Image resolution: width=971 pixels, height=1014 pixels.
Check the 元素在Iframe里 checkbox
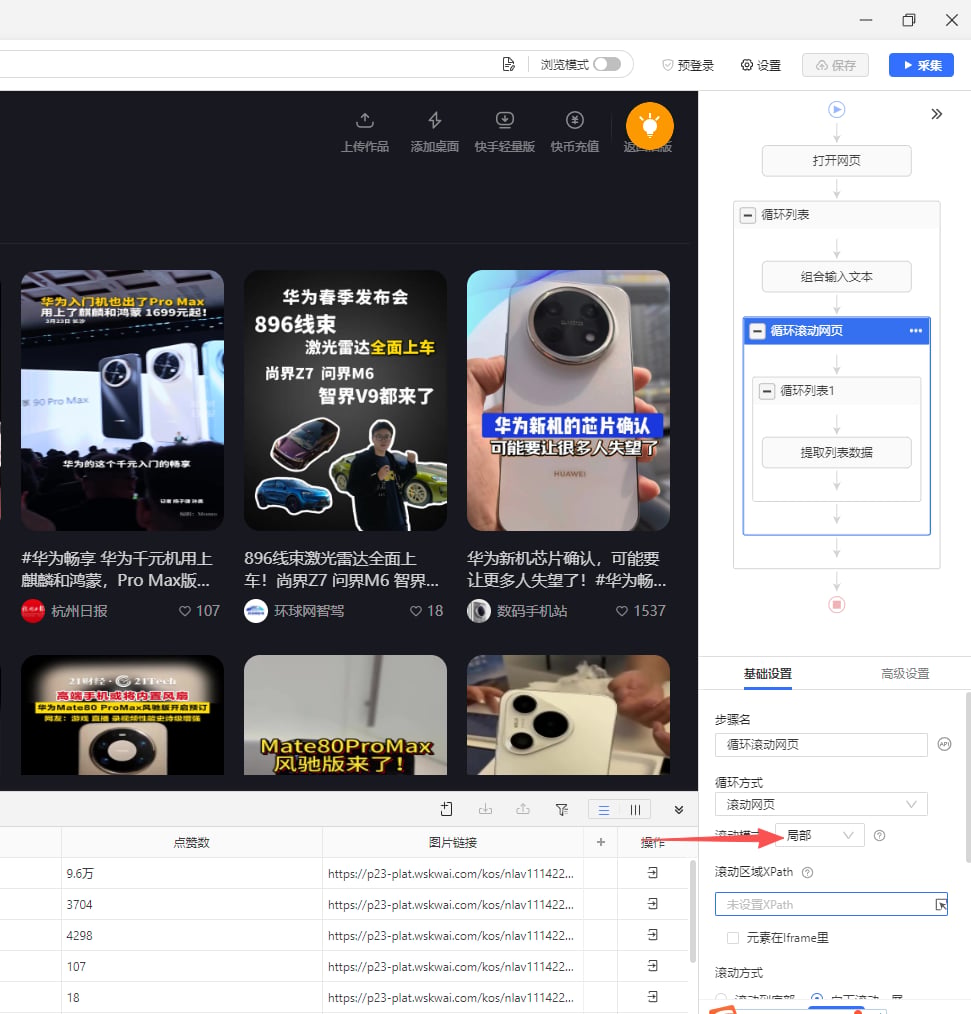733,938
